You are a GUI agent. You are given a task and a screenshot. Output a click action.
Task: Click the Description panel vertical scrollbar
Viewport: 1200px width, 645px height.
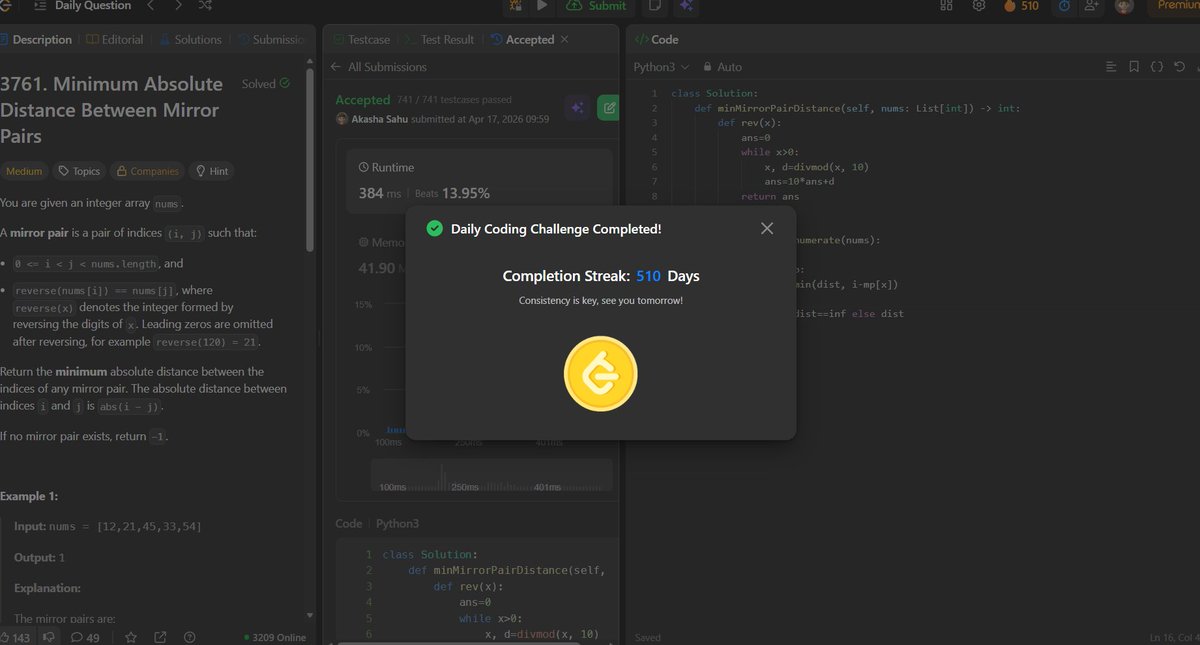(x=311, y=158)
